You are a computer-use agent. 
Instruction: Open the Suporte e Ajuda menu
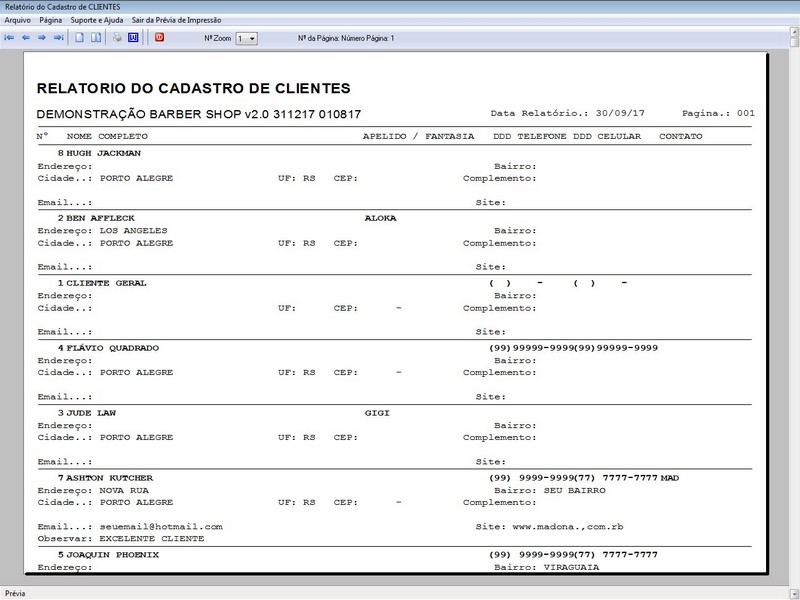(97, 20)
